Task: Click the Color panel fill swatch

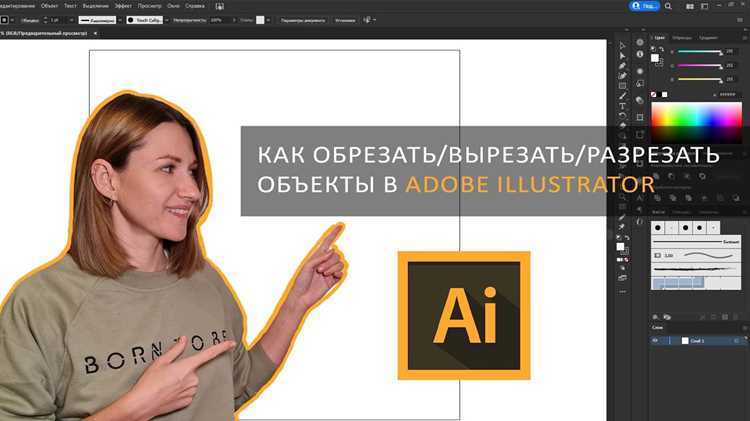Action: click(x=655, y=58)
